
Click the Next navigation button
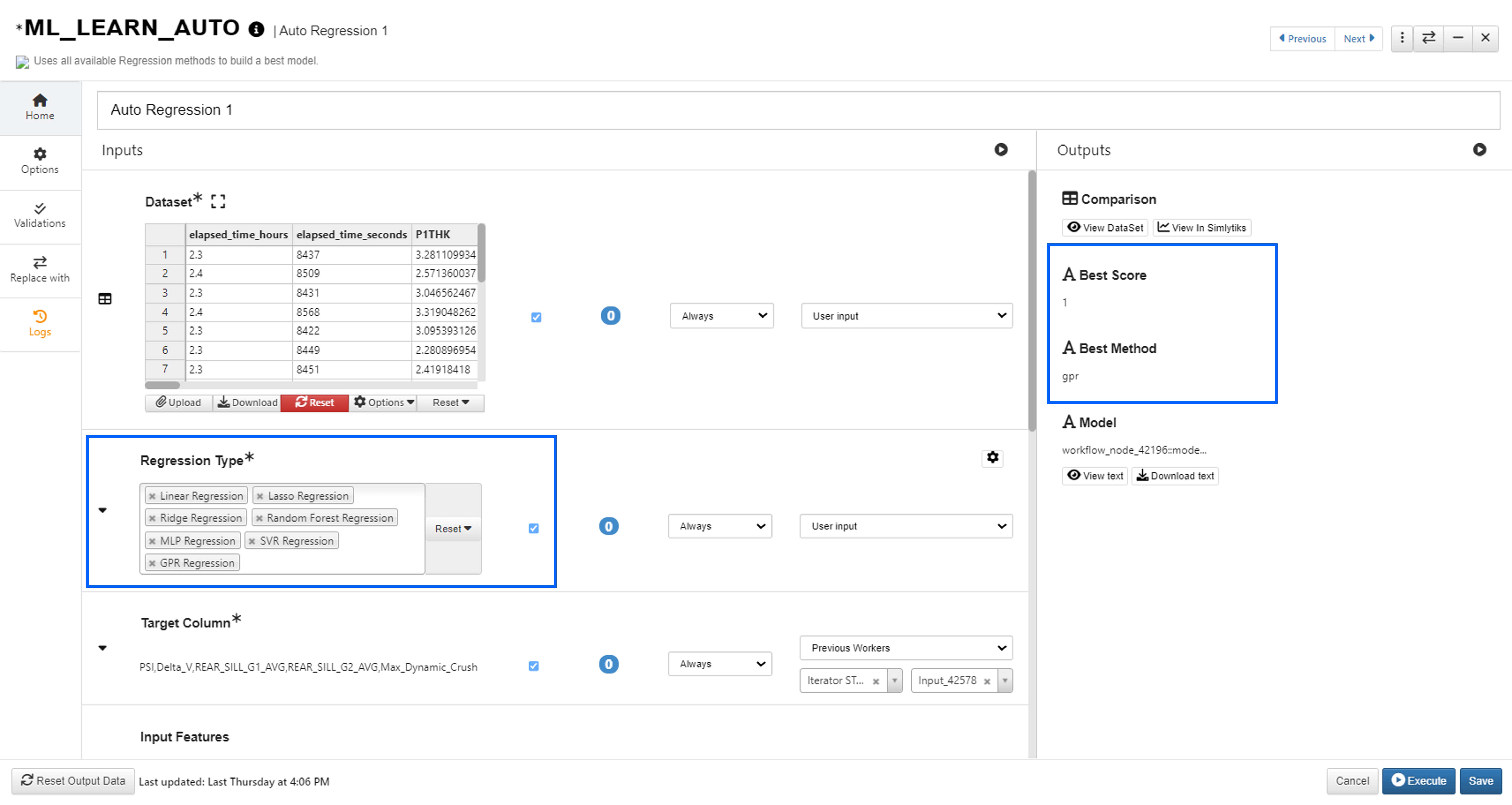coord(1358,39)
